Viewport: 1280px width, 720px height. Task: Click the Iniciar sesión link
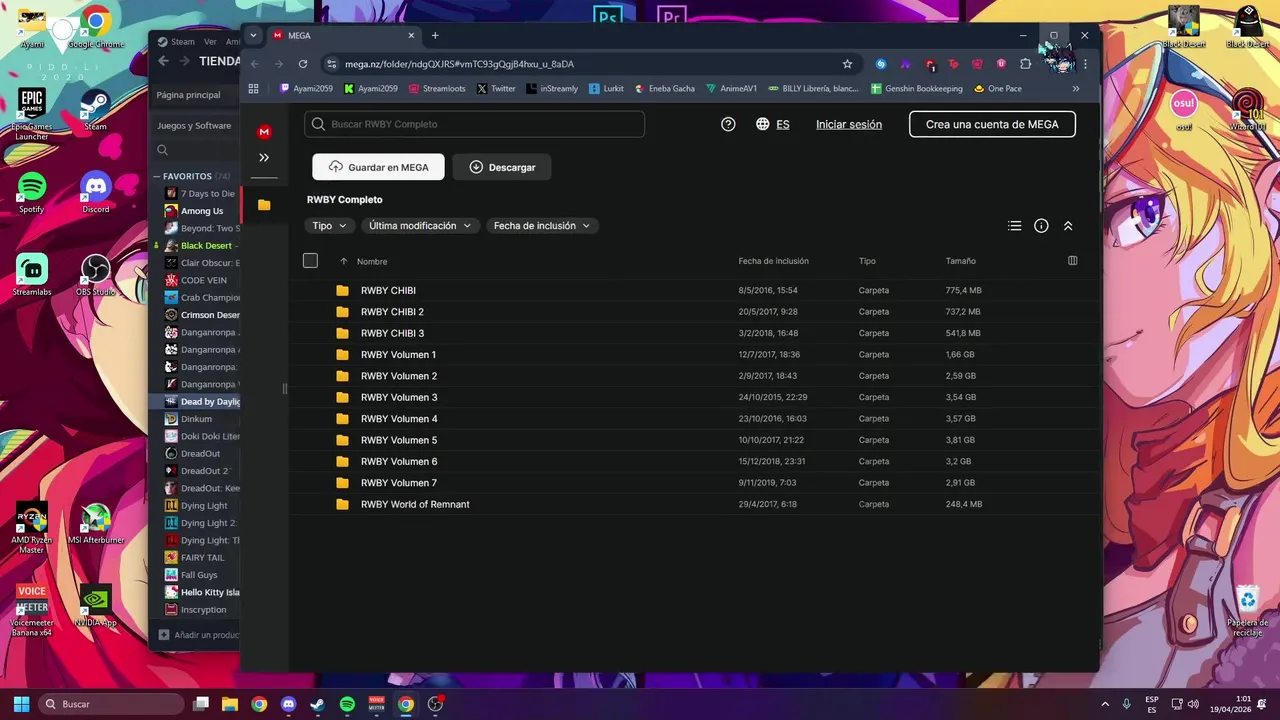pyautogui.click(x=849, y=125)
